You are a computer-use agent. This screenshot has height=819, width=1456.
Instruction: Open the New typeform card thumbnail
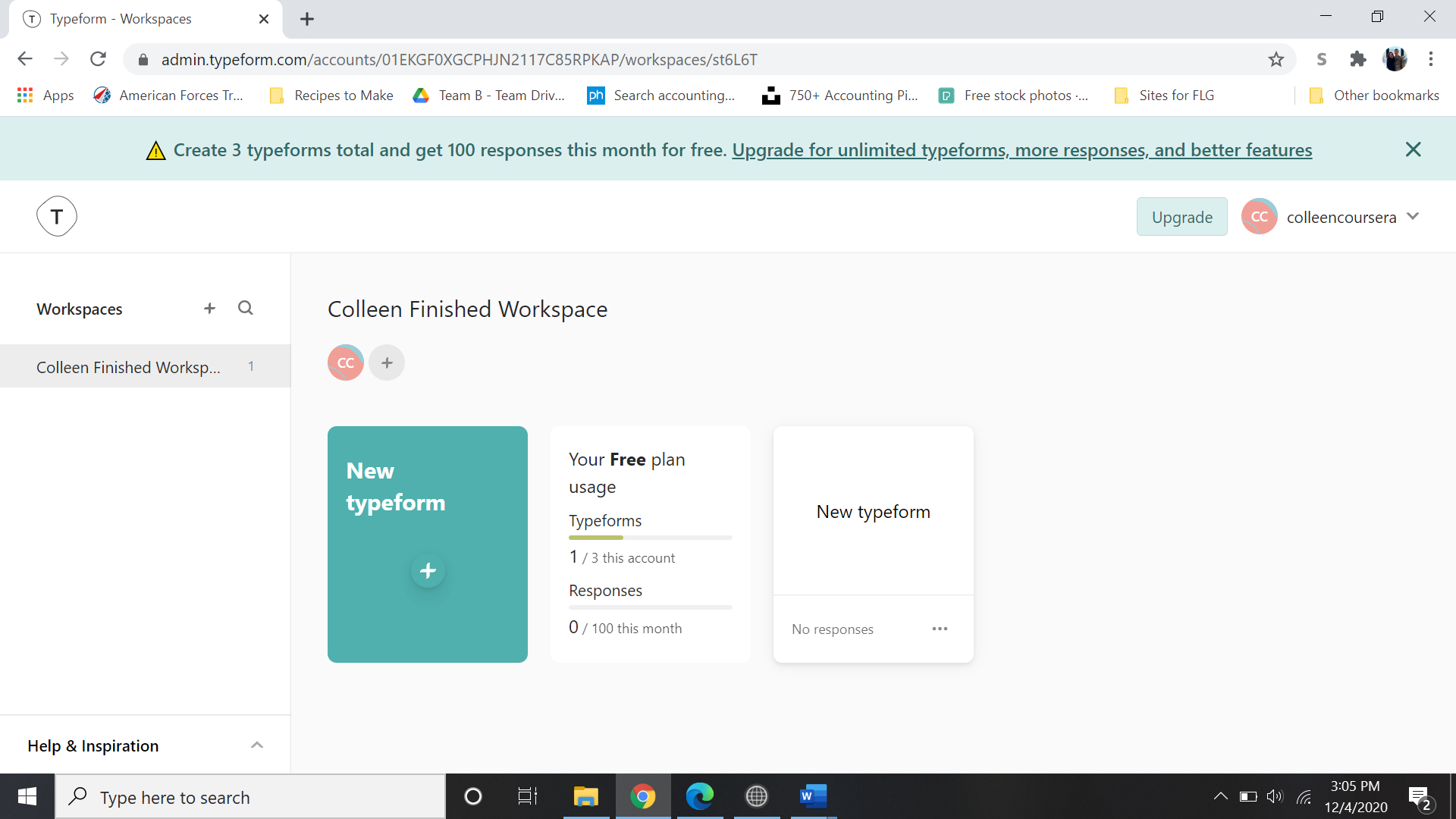pos(873,511)
